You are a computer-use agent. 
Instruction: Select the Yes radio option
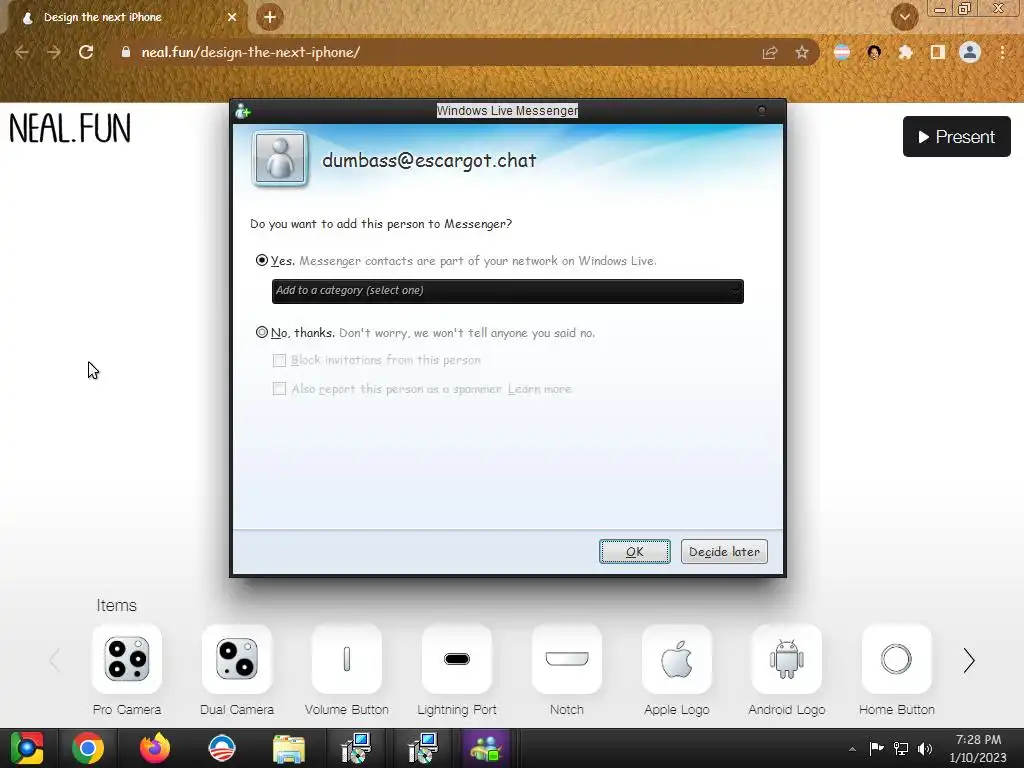point(262,260)
